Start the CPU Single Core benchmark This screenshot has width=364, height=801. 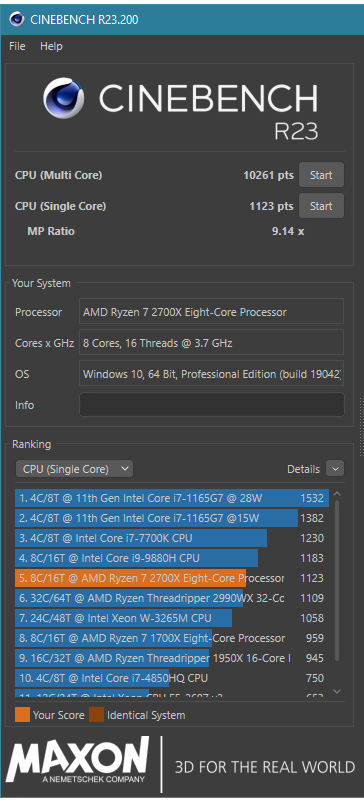(x=321, y=206)
